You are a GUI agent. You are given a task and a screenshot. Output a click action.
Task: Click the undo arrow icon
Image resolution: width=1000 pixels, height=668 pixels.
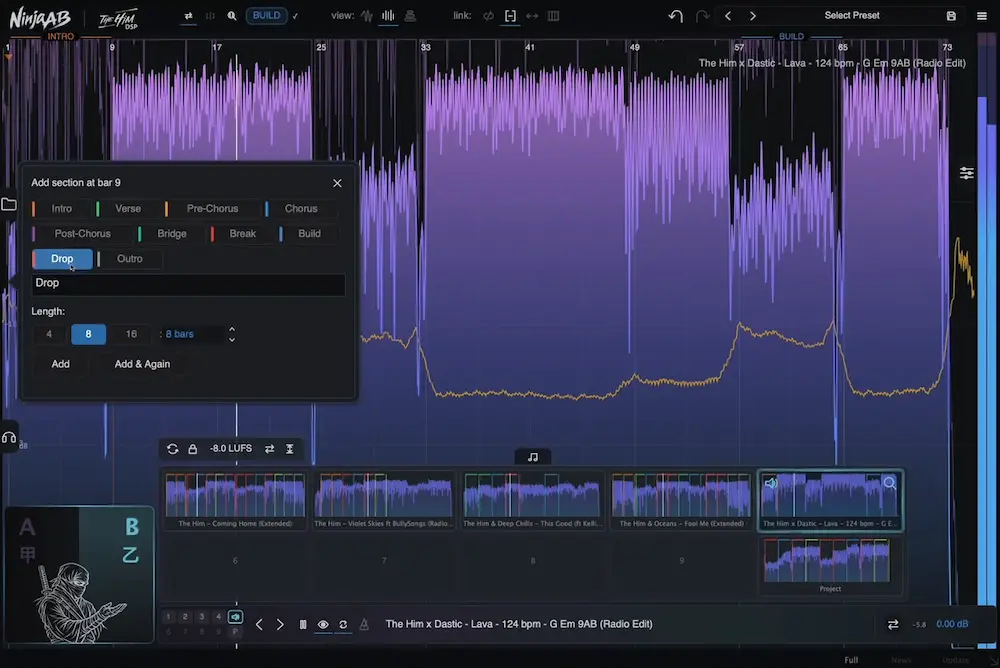tap(676, 16)
